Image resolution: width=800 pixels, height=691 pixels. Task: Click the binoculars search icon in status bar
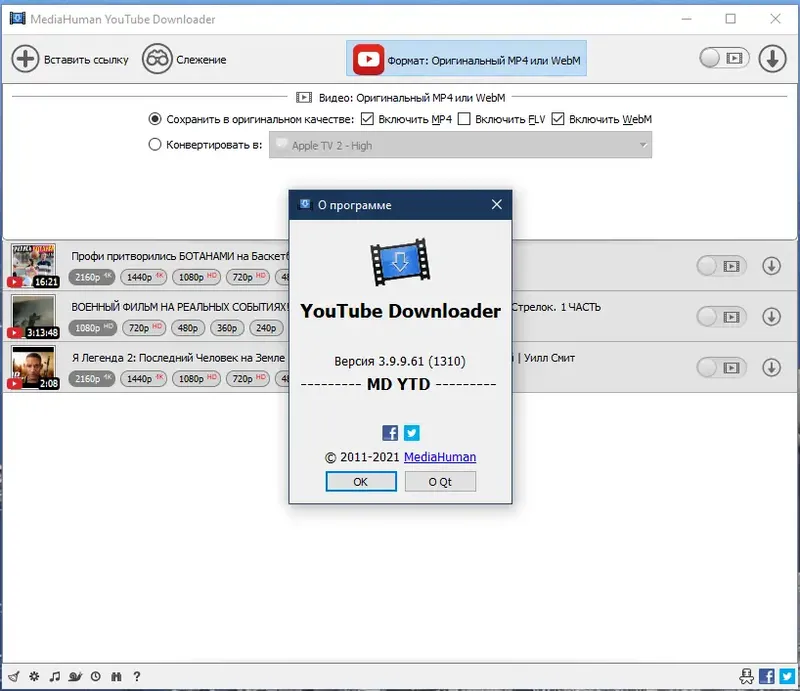(x=117, y=677)
